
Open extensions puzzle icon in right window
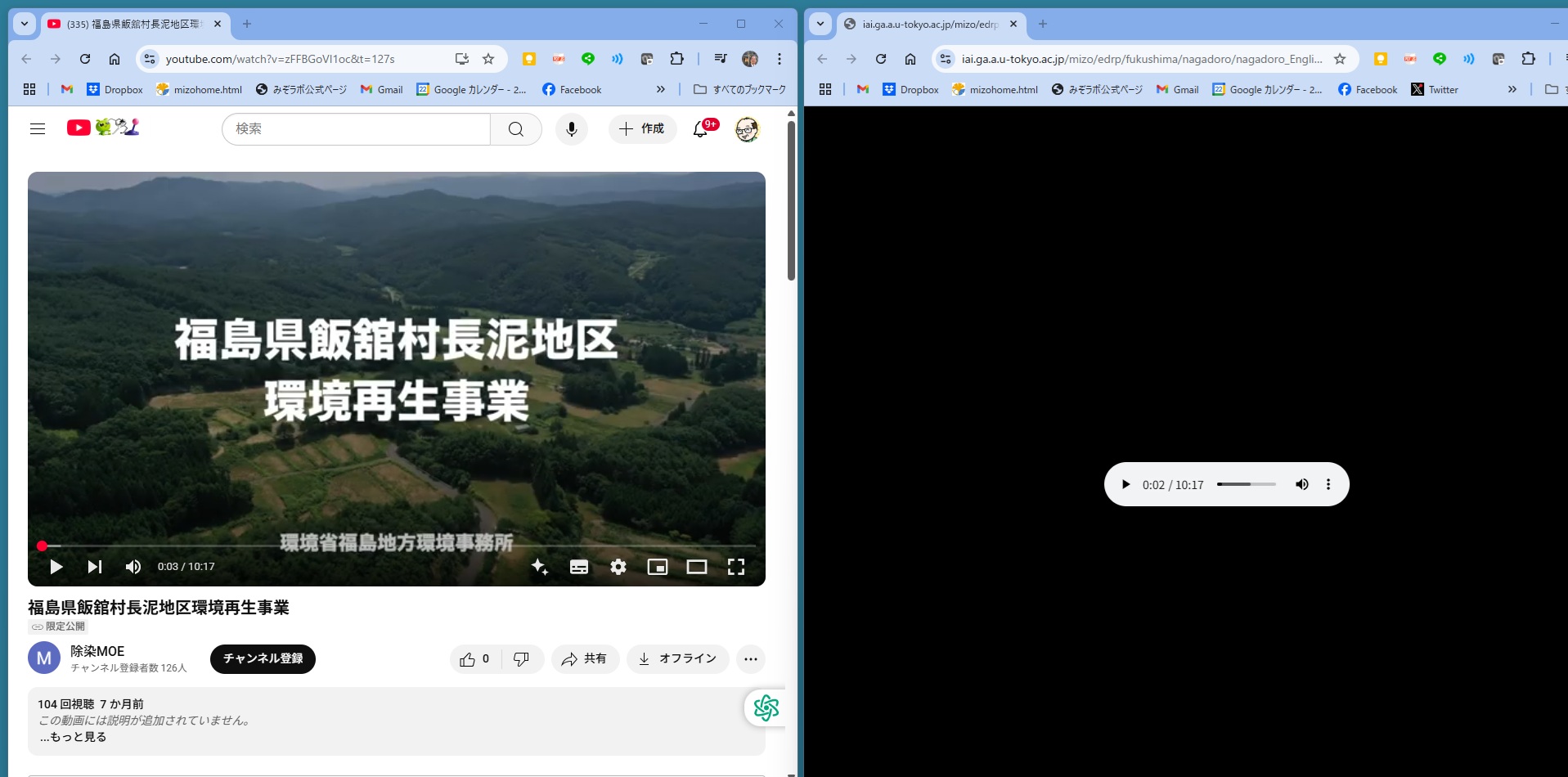[1528, 59]
